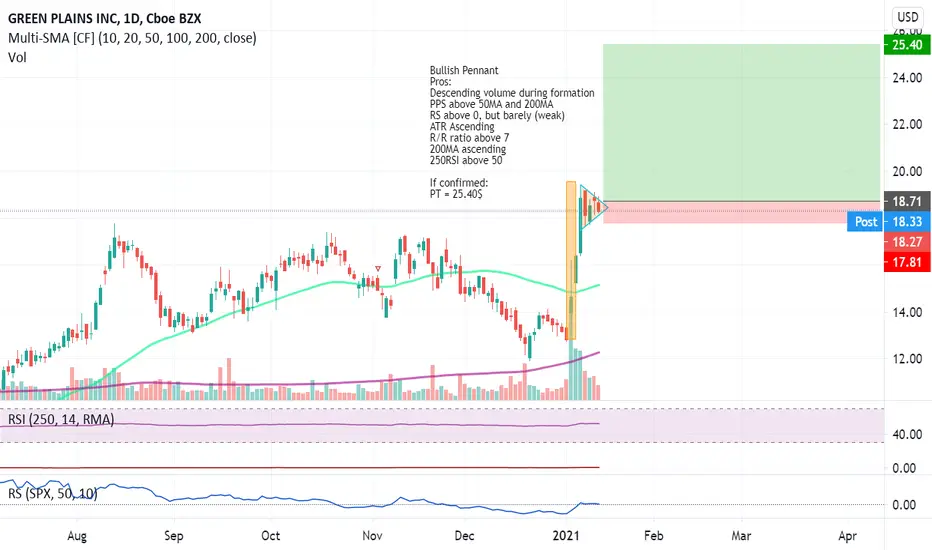Click the 20.00 price scale value

pos(907,171)
